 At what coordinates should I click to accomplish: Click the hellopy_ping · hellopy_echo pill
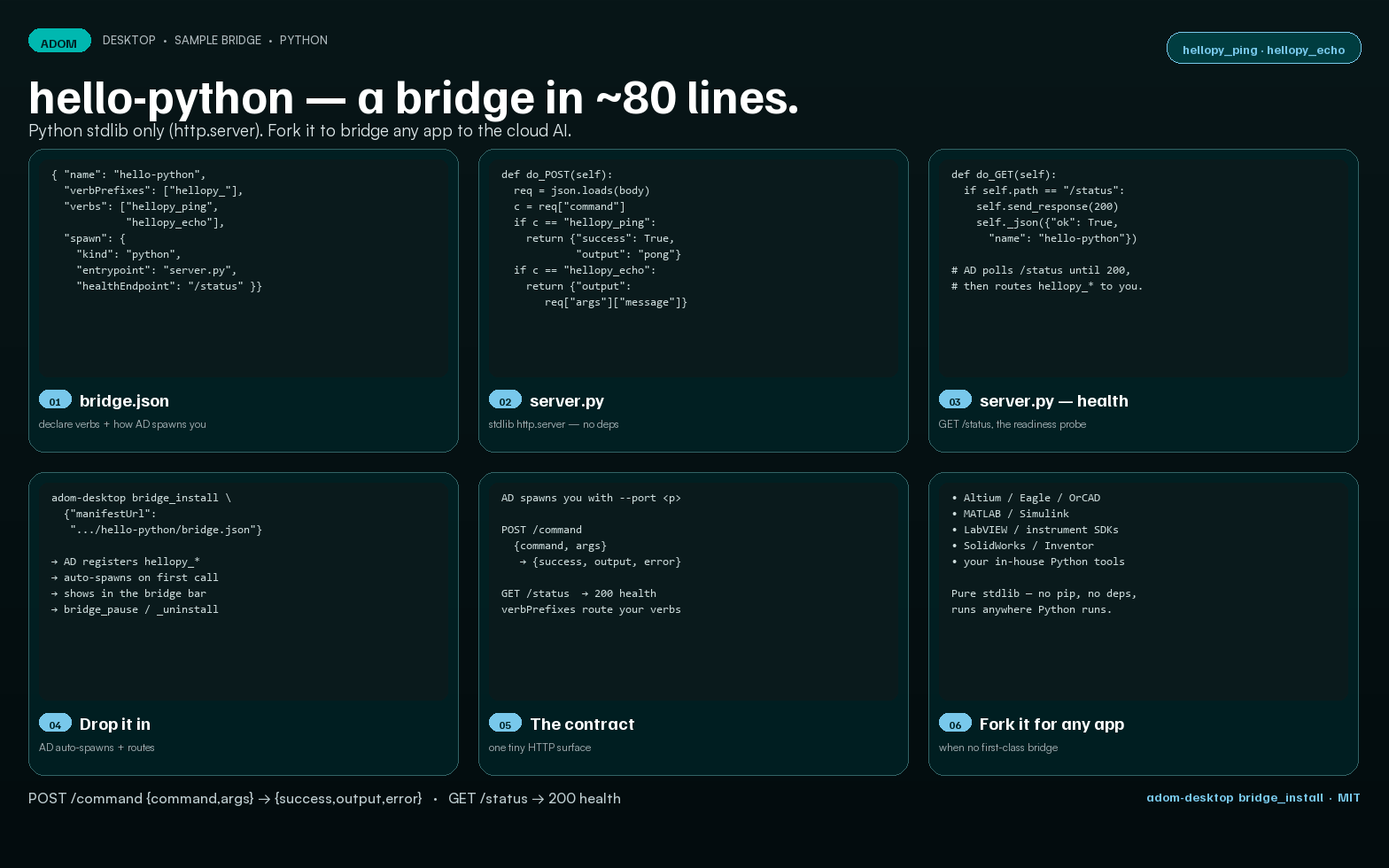[1264, 49]
